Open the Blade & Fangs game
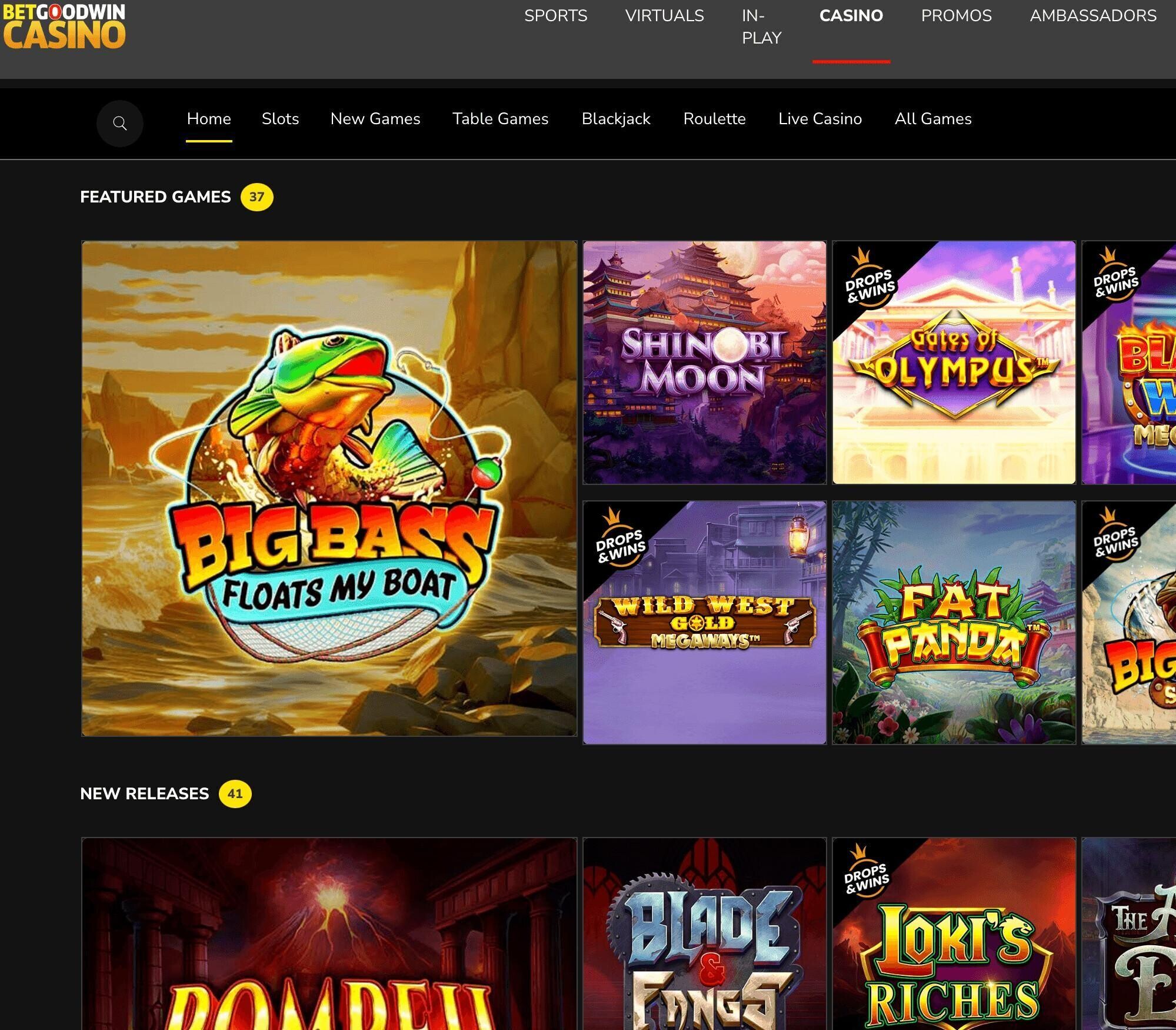The height and width of the screenshot is (1030, 1176). pyautogui.click(x=704, y=942)
